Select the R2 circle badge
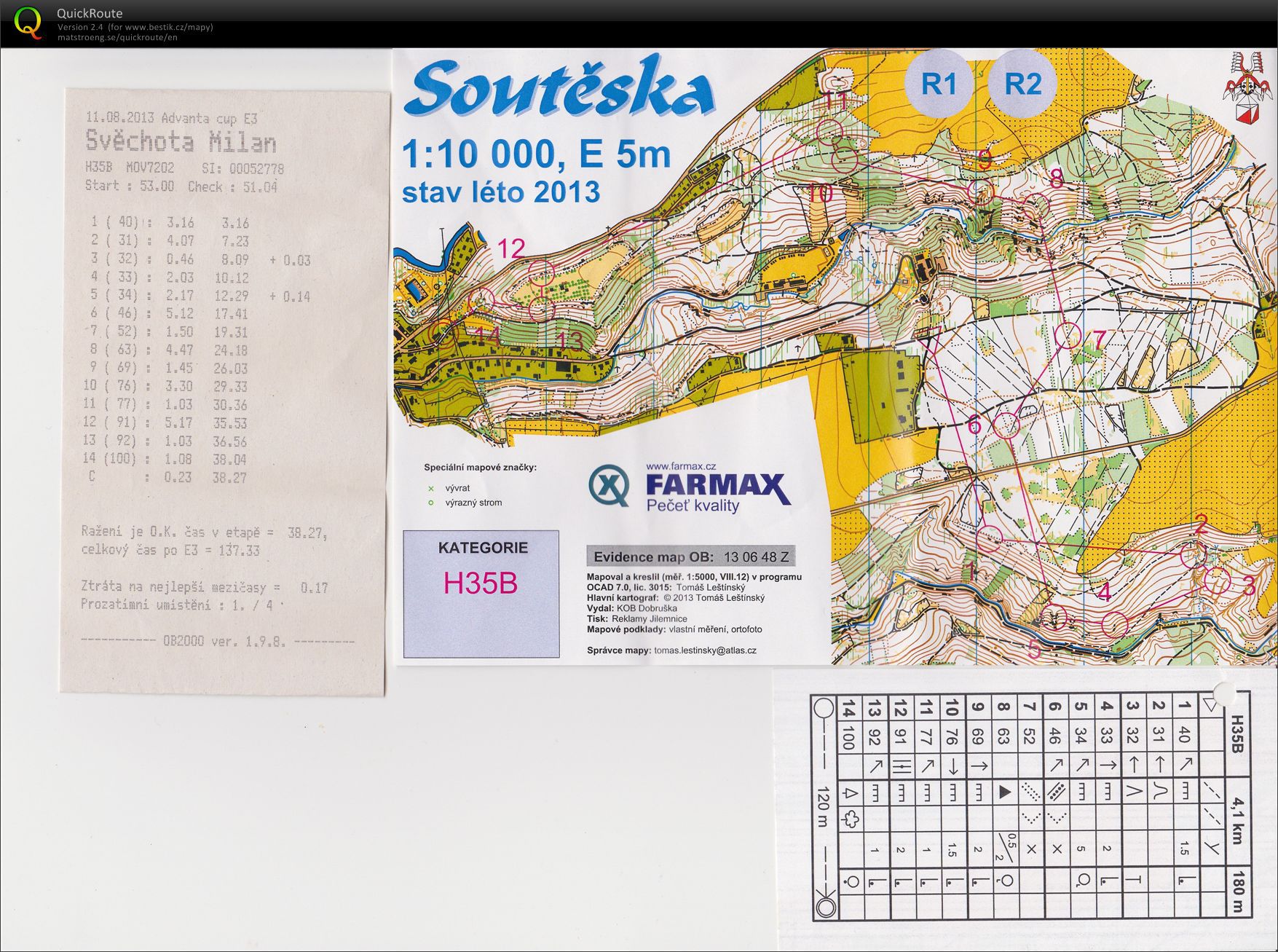Viewport: 1278px width, 952px height. pyautogui.click(x=1022, y=84)
